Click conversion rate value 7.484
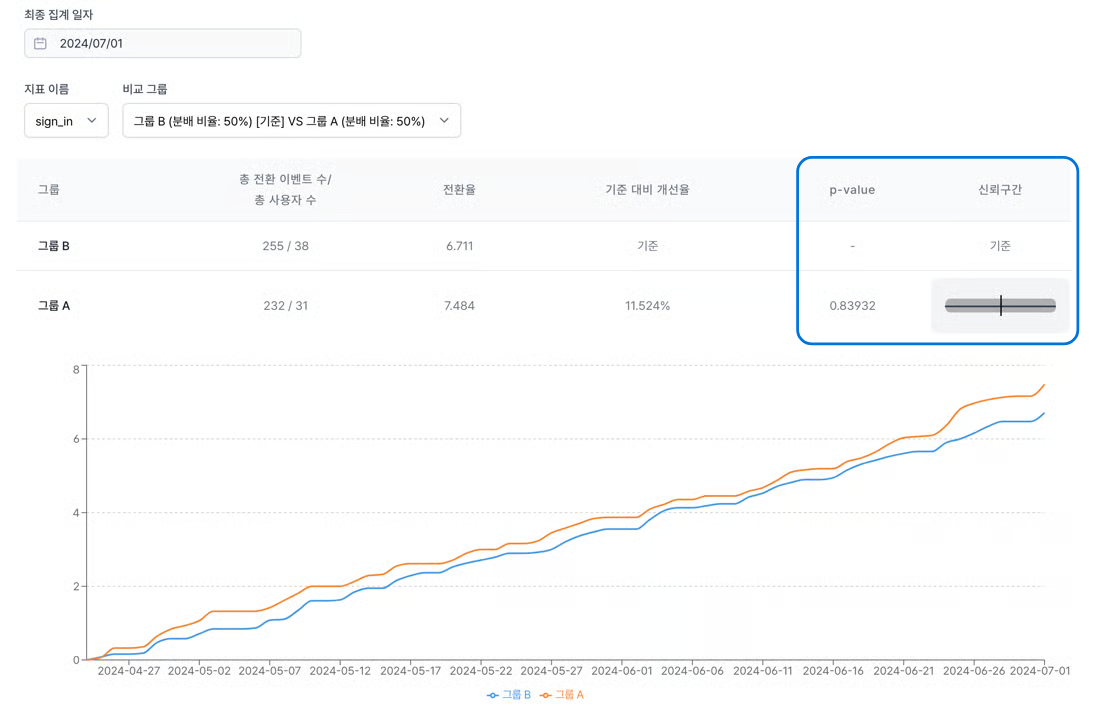The width and height of the screenshot is (1100, 708). click(x=460, y=305)
